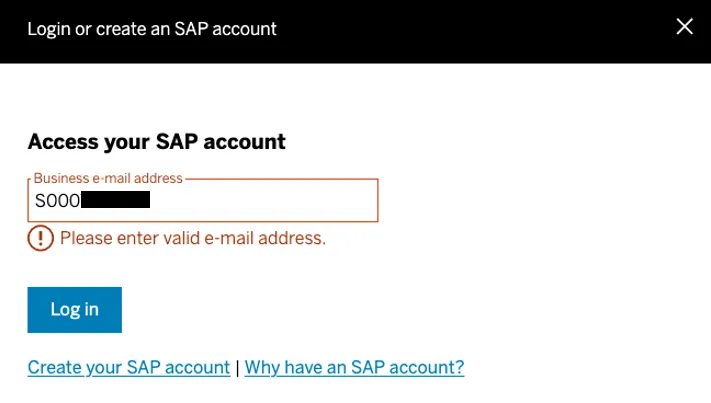
Task: Click the Access your SAP account heading
Action: click(157, 141)
